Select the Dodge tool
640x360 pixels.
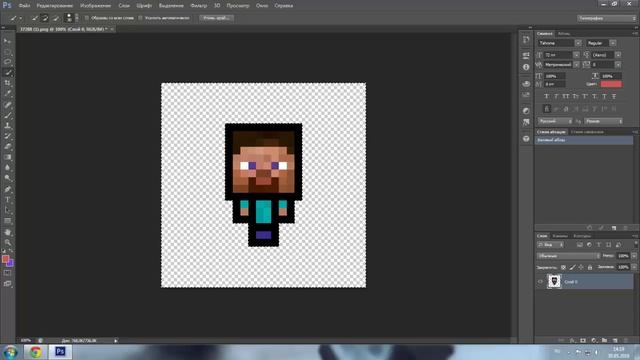coord(7,178)
